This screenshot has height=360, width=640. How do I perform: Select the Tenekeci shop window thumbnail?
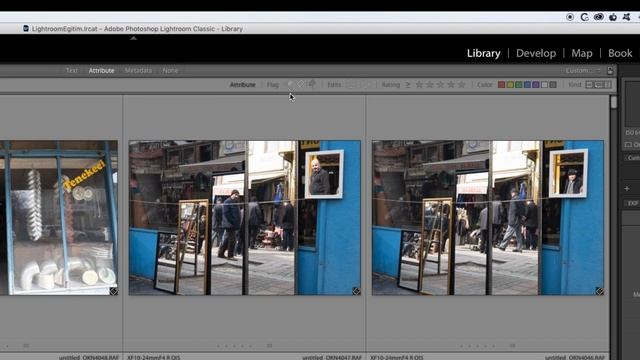coord(59,218)
